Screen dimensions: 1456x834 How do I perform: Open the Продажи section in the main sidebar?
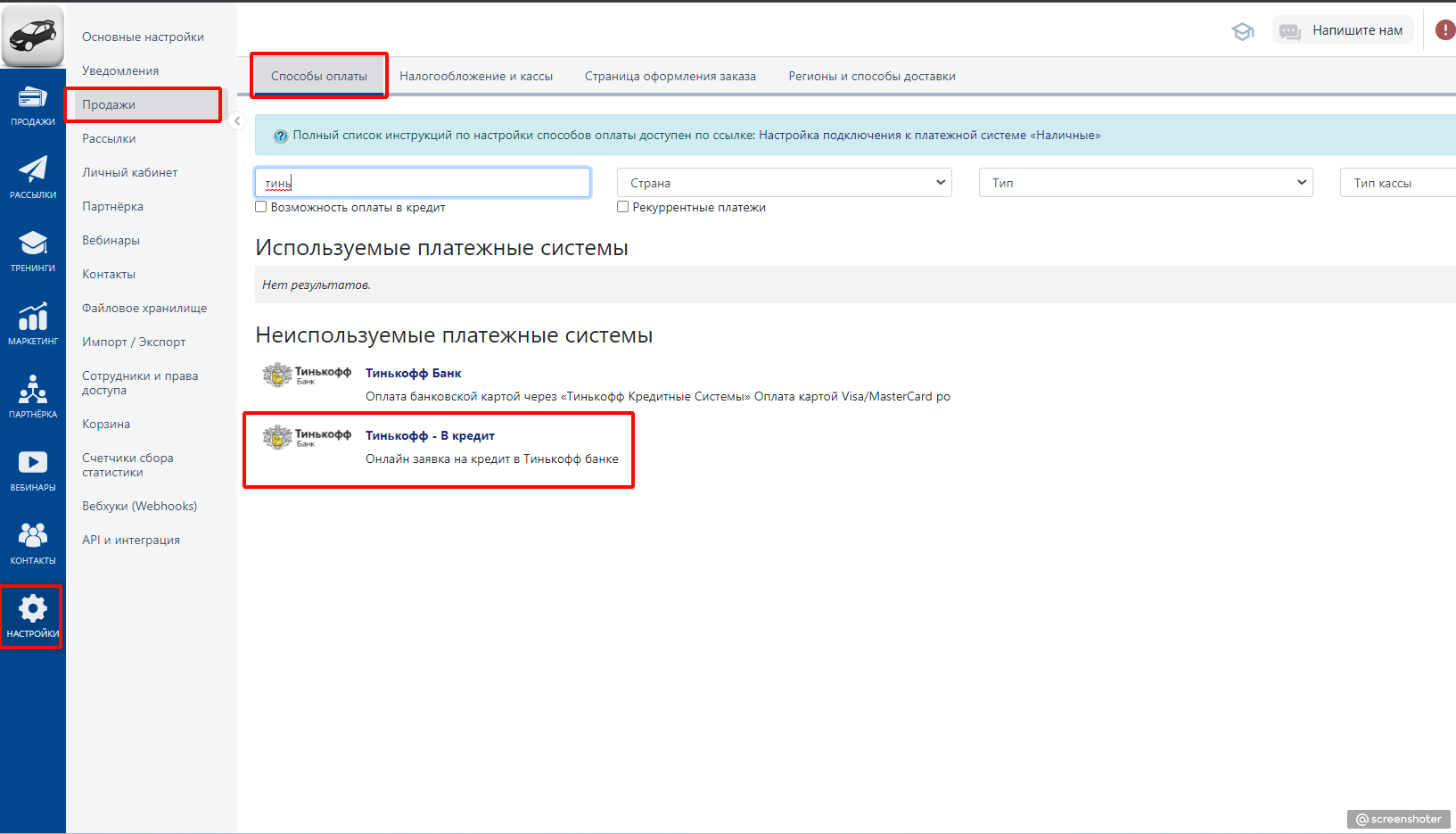pyautogui.click(x=32, y=105)
